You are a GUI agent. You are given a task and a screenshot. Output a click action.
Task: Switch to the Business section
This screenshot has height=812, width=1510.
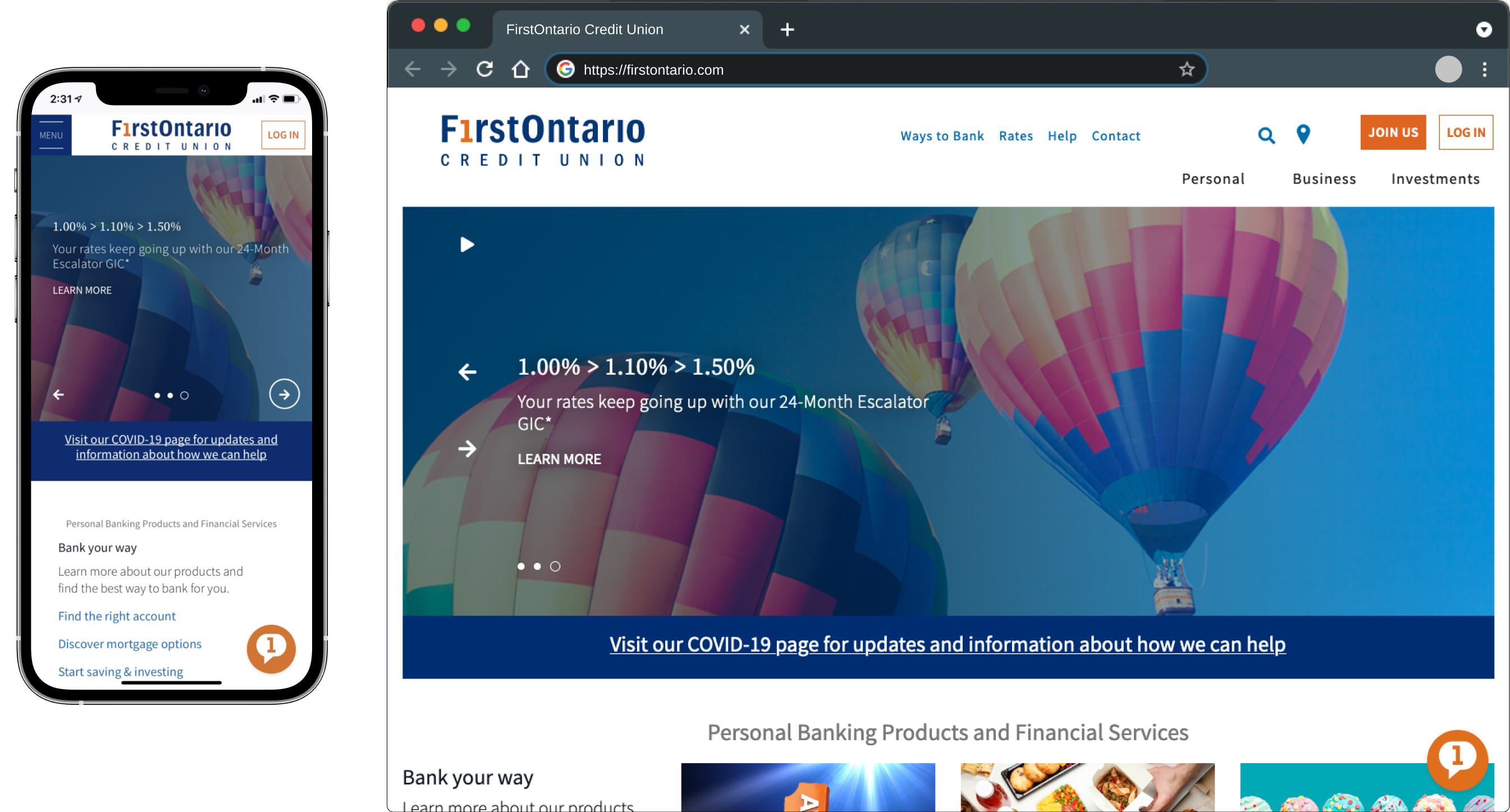(x=1324, y=178)
